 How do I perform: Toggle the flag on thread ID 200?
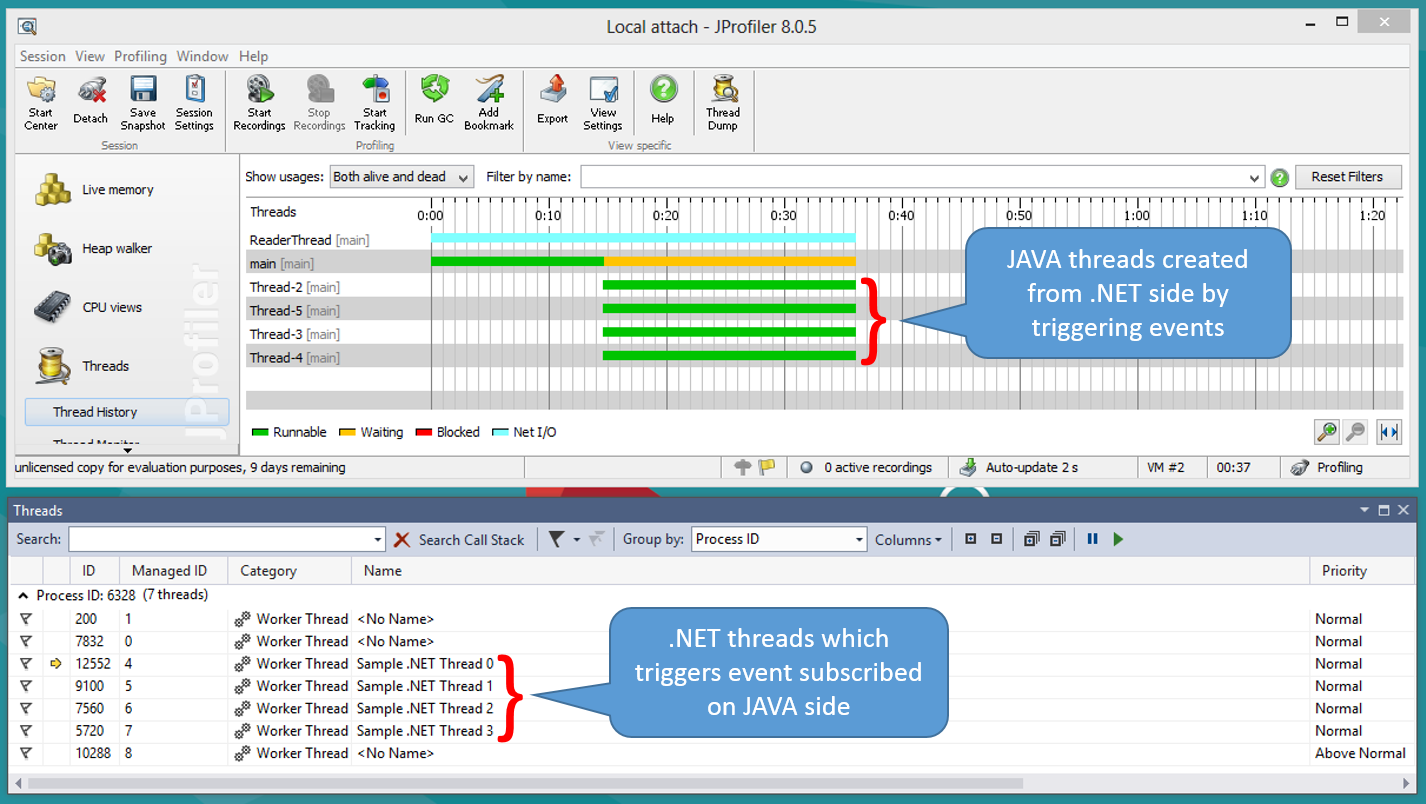click(x=26, y=619)
